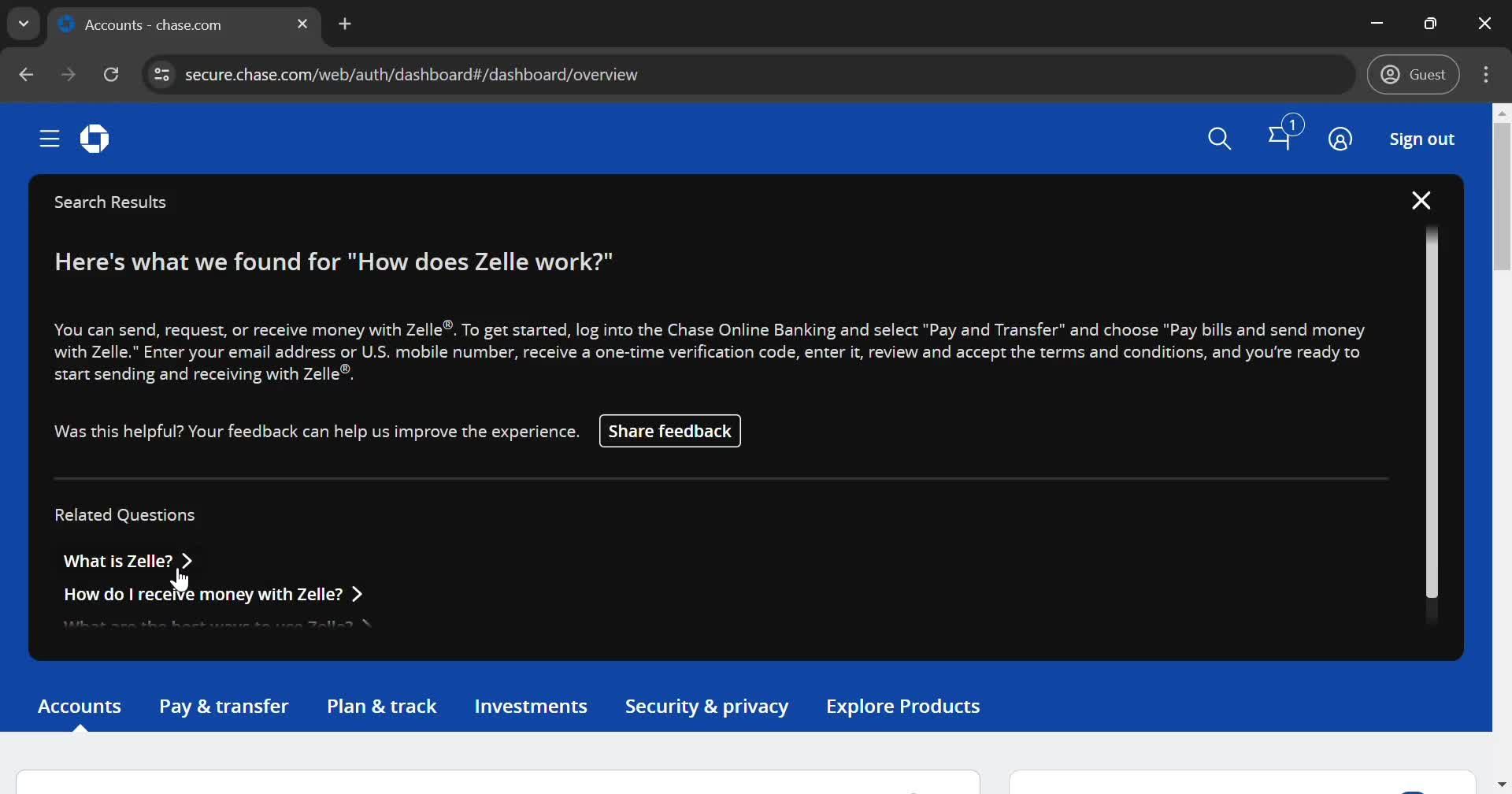
Task: Reload the current page
Action: pyautogui.click(x=112, y=75)
